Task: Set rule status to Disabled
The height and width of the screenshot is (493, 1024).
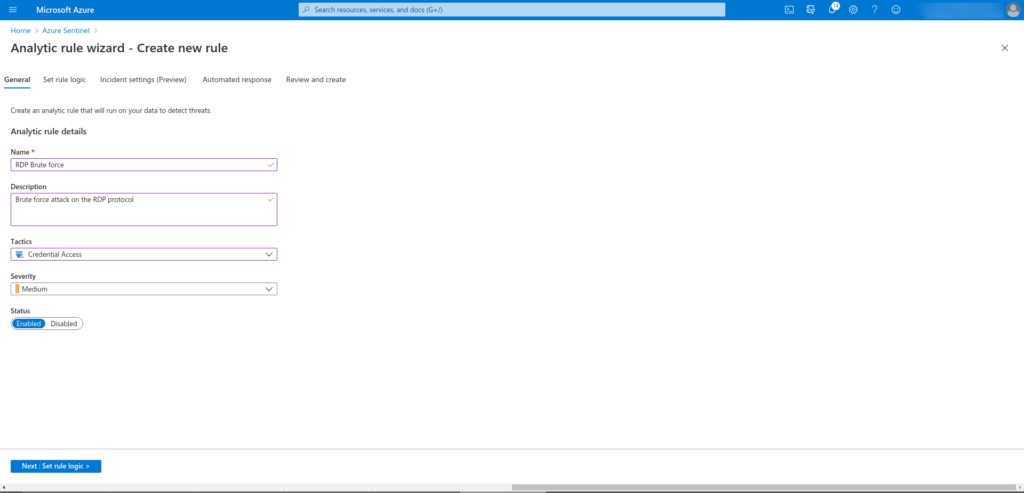Action: 64,323
